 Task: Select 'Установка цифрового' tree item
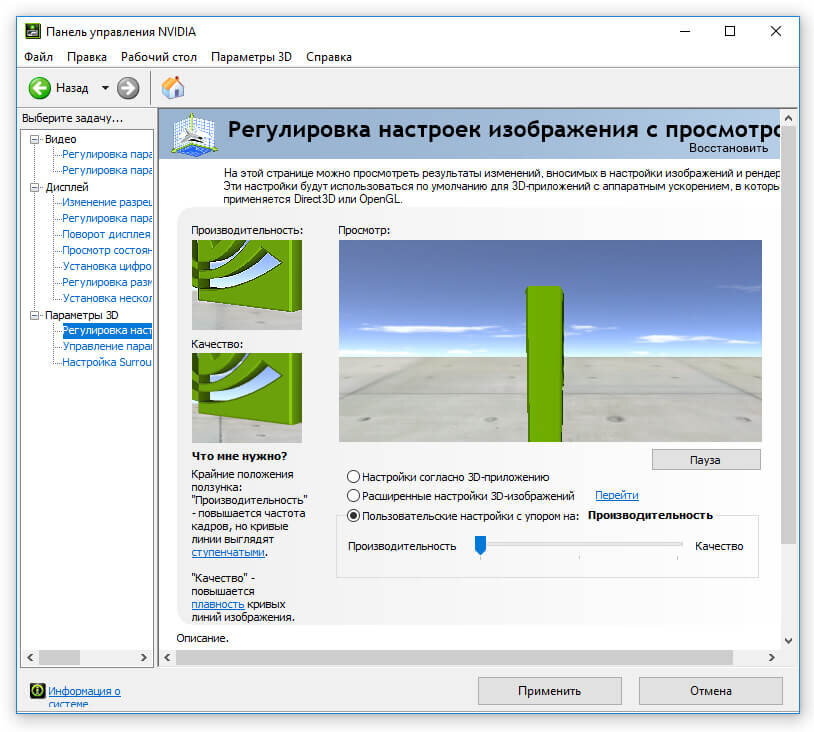pyautogui.click(x=107, y=266)
